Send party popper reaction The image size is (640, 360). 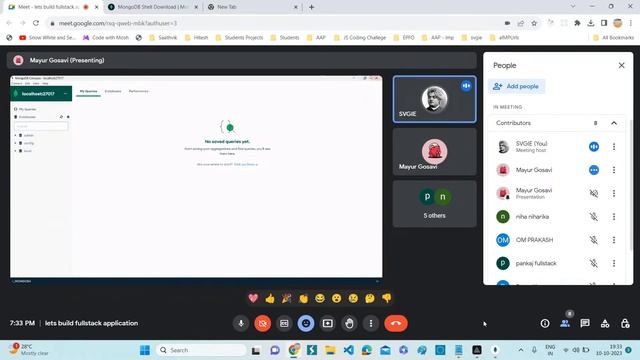(287, 298)
